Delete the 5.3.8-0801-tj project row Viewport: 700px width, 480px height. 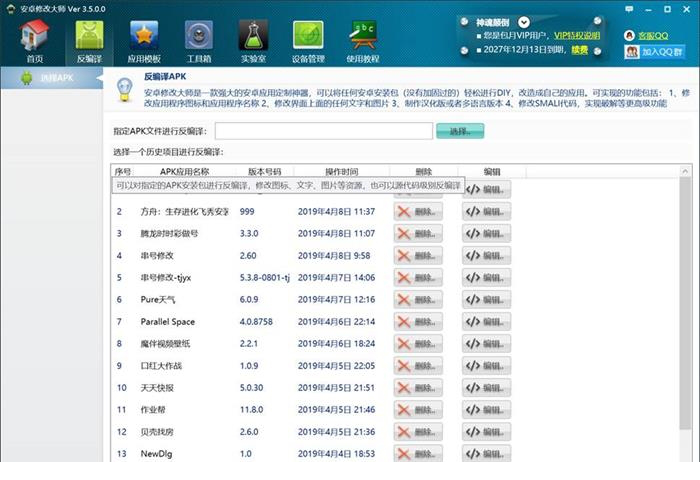click(x=418, y=277)
